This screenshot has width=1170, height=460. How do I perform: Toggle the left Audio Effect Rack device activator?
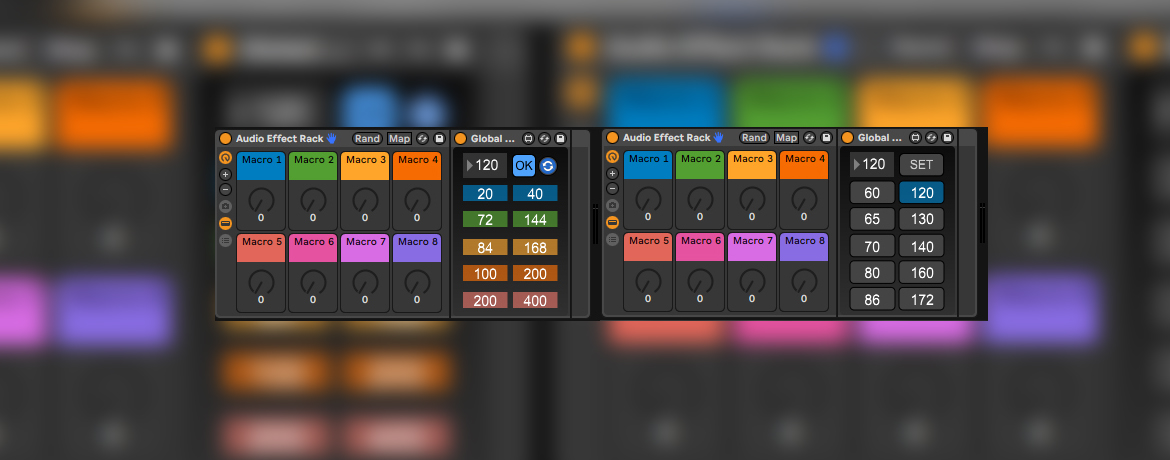(225, 138)
